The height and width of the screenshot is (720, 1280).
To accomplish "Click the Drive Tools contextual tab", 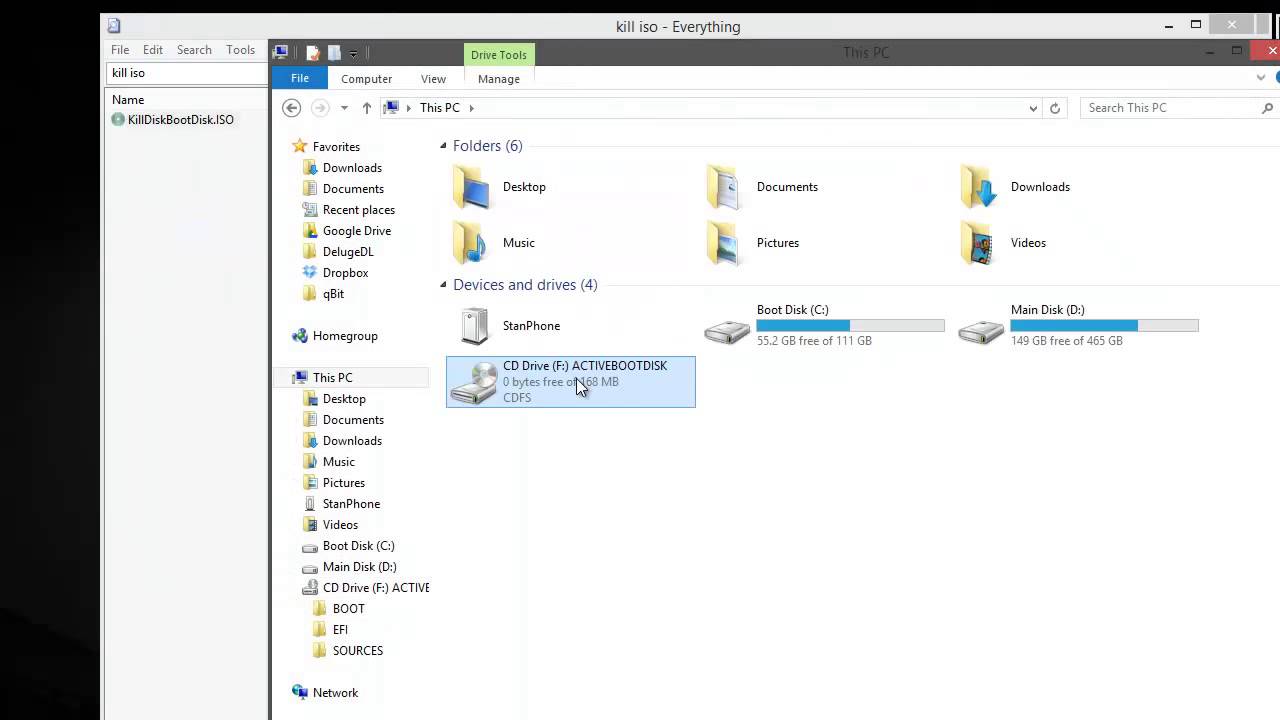I will 498,55.
